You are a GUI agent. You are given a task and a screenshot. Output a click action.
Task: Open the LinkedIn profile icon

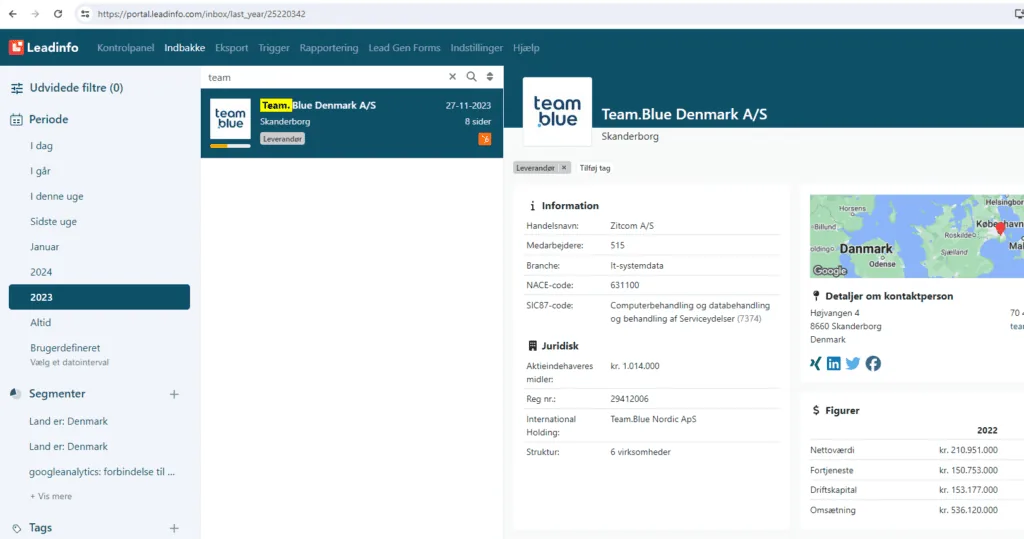tap(834, 363)
